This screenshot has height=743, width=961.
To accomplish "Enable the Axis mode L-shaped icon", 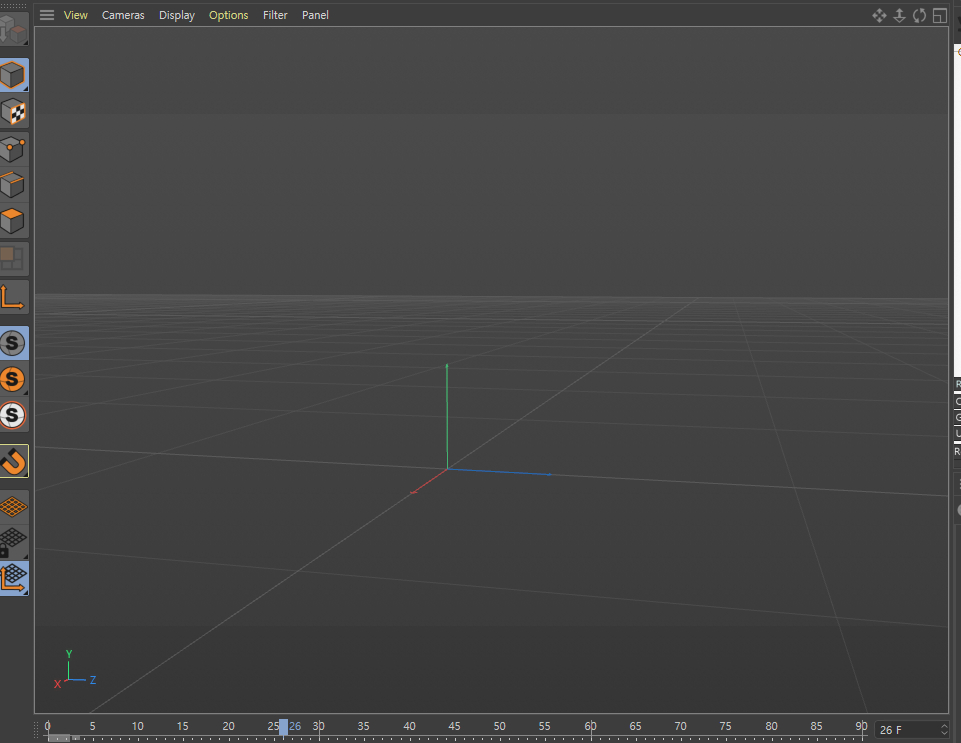I will pyautogui.click(x=13, y=298).
